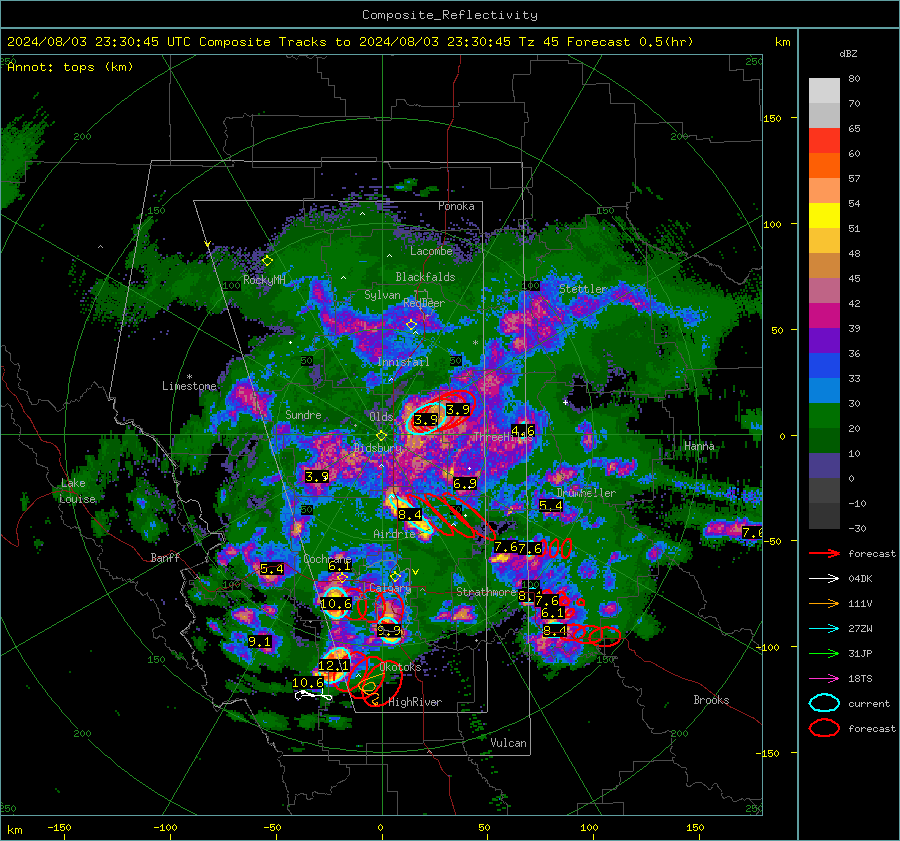The width and height of the screenshot is (900, 841).
Task: Select the bright green 30-20 dBZ swatch
Action: [x=824, y=416]
